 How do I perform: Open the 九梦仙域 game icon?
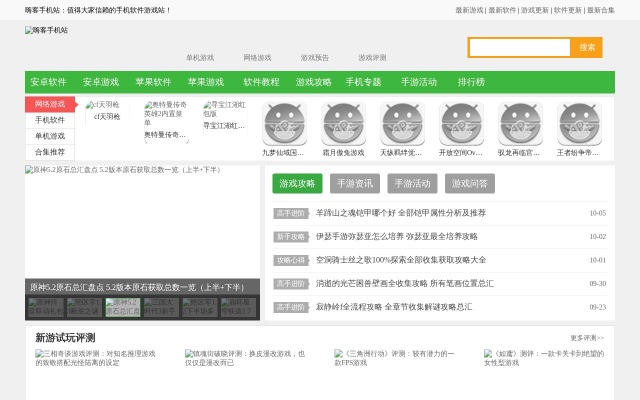[284, 124]
